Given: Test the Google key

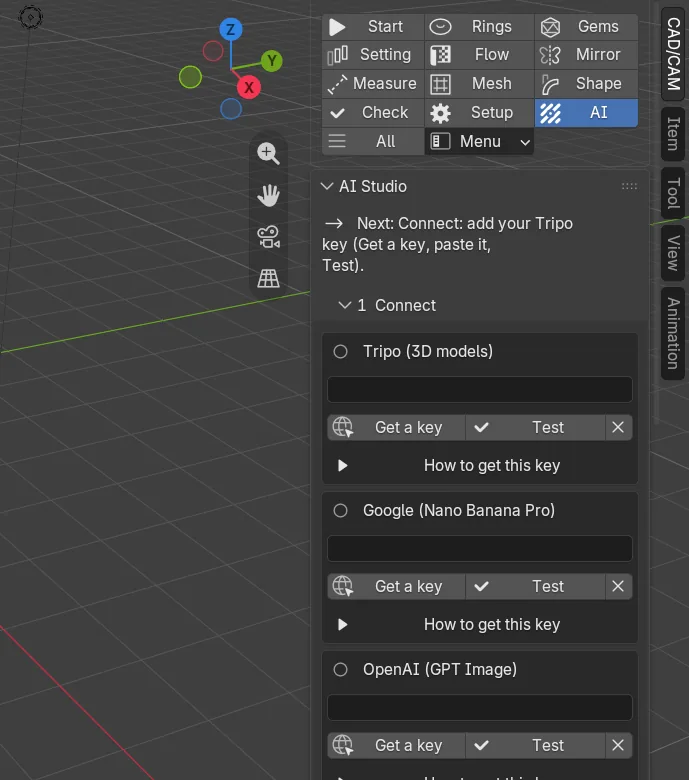Looking at the screenshot, I should coord(536,586).
